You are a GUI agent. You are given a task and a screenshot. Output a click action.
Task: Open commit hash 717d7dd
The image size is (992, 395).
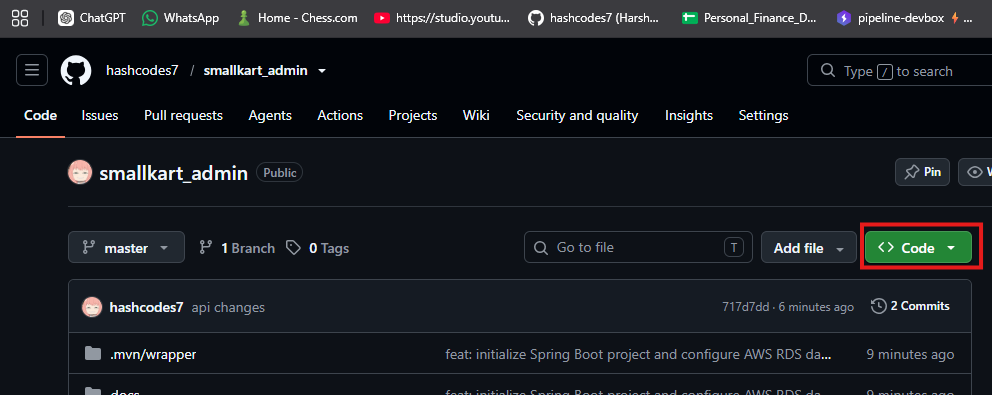745,307
